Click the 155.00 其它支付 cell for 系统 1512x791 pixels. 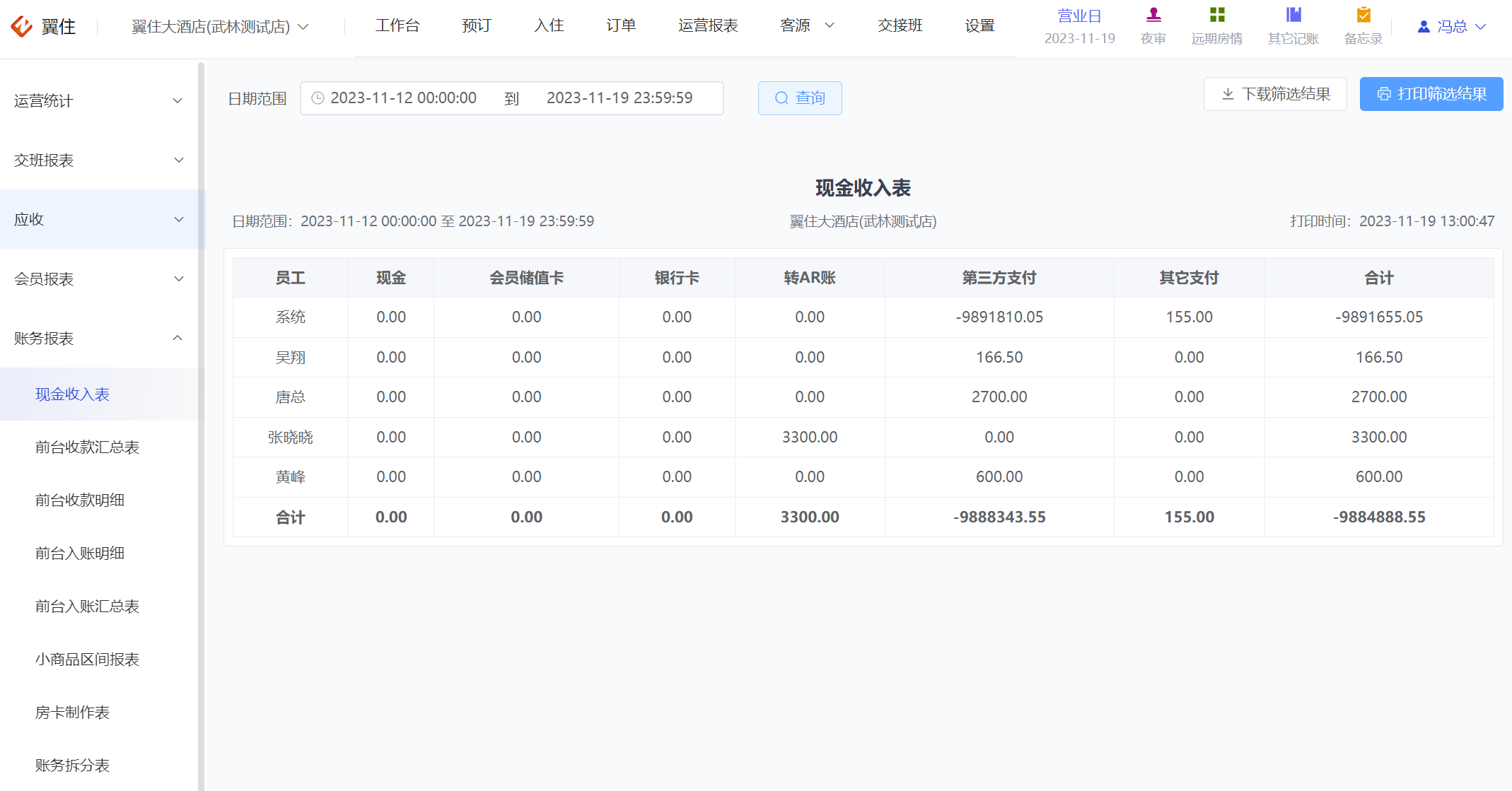click(1190, 317)
